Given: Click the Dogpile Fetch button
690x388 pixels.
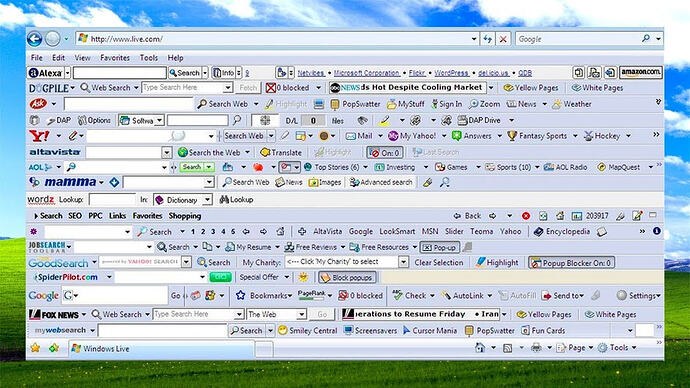Looking at the screenshot, I should [248, 88].
